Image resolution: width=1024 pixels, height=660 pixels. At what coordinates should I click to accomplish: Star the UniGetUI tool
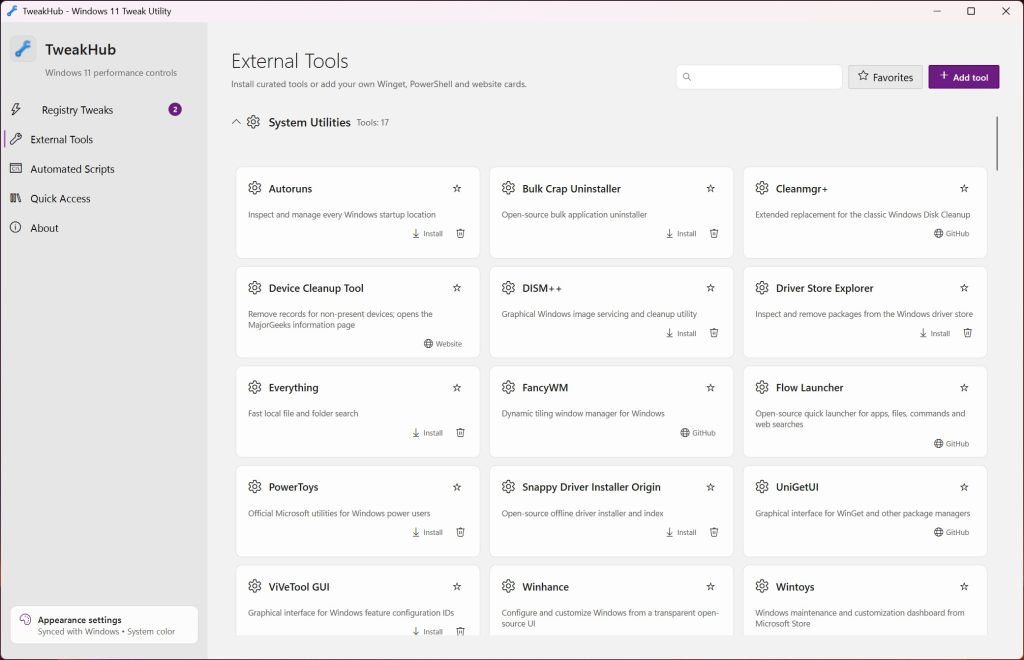click(x=964, y=487)
